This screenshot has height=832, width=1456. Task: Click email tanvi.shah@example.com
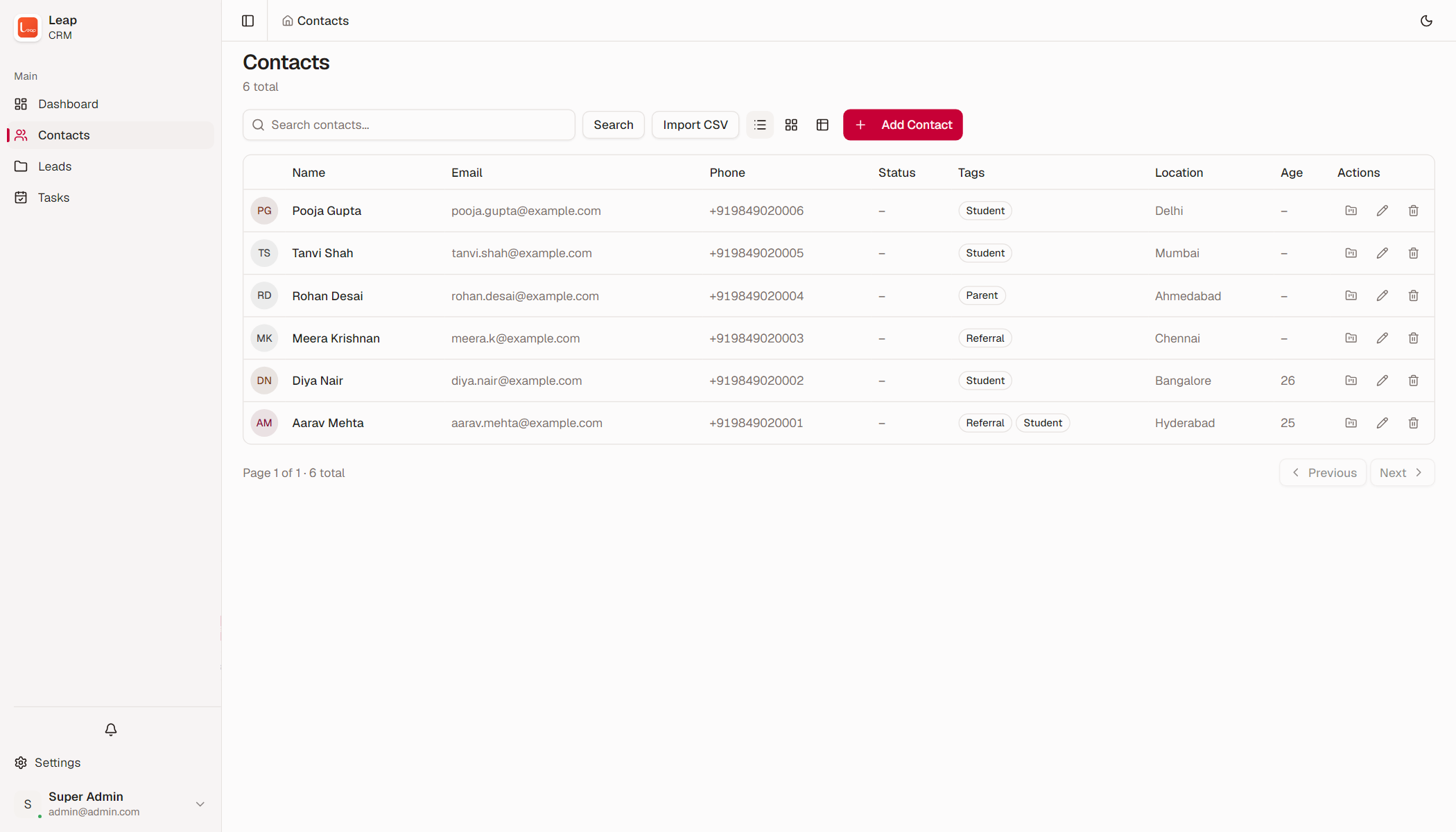(521, 253)
